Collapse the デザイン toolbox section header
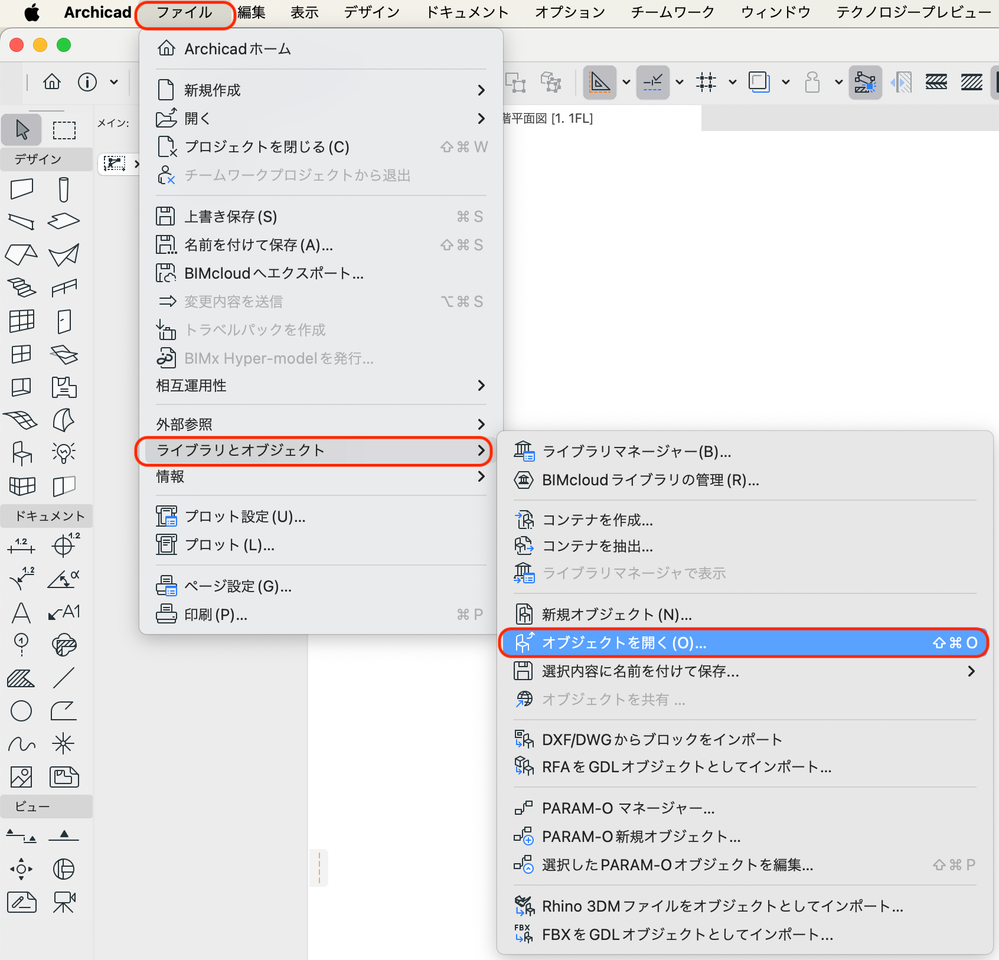999x960 pixels. pos(46,159)
